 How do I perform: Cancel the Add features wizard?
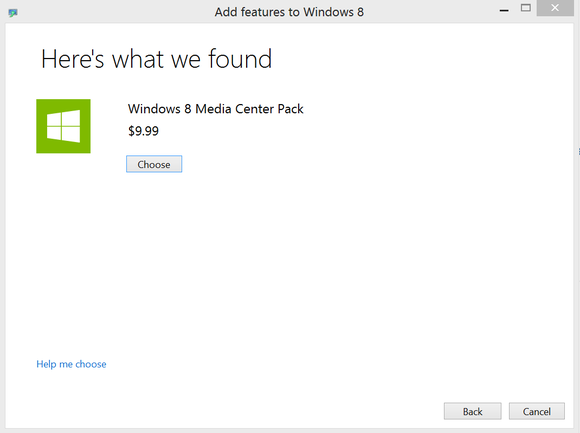click(536, 411)
